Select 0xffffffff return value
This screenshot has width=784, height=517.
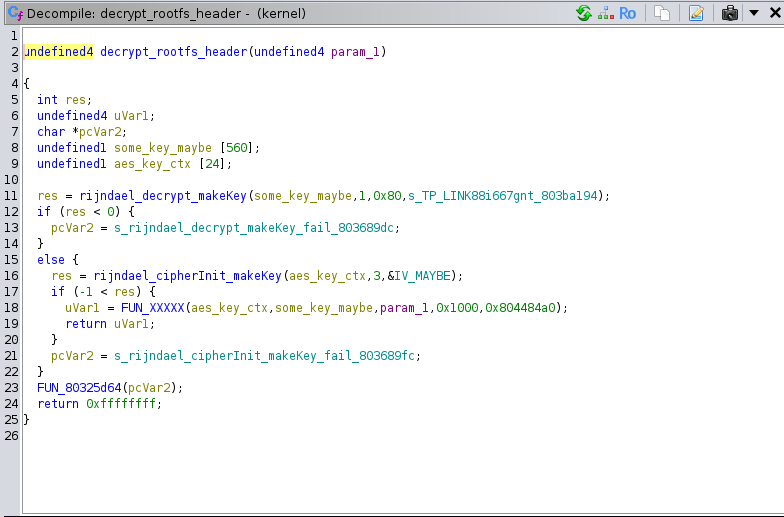121,404
